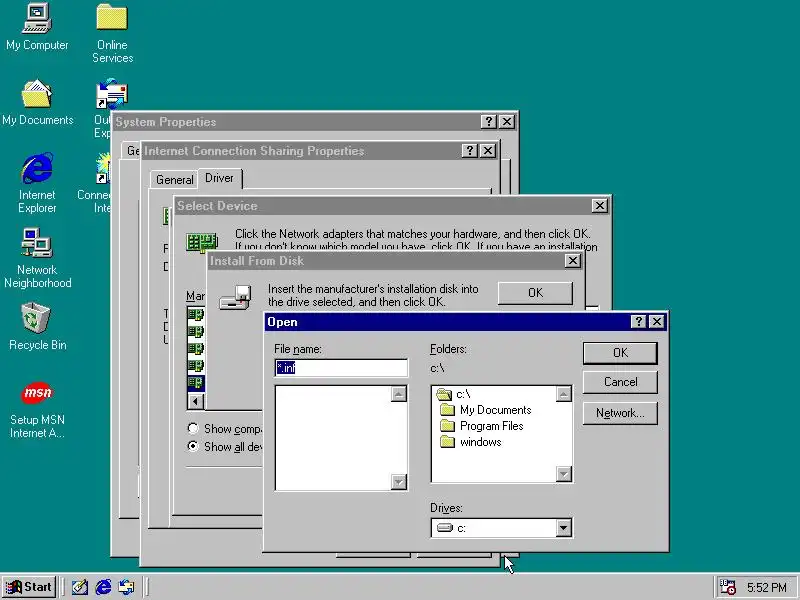Launch Internet Explorer from quick launch
The width and height of the screenshot is (800, 600).
tap(103, 587)
